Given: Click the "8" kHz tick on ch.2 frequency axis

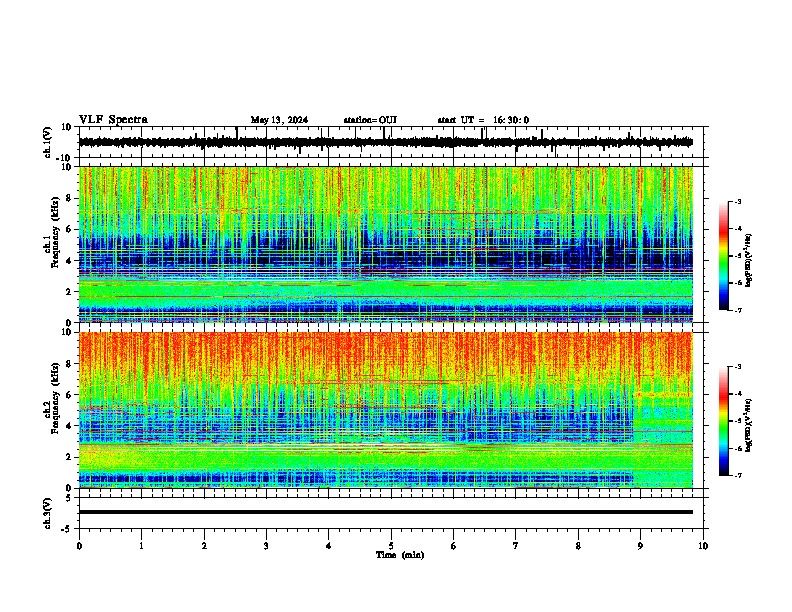Looking at the screenshot, I should [x=70, y=364].
